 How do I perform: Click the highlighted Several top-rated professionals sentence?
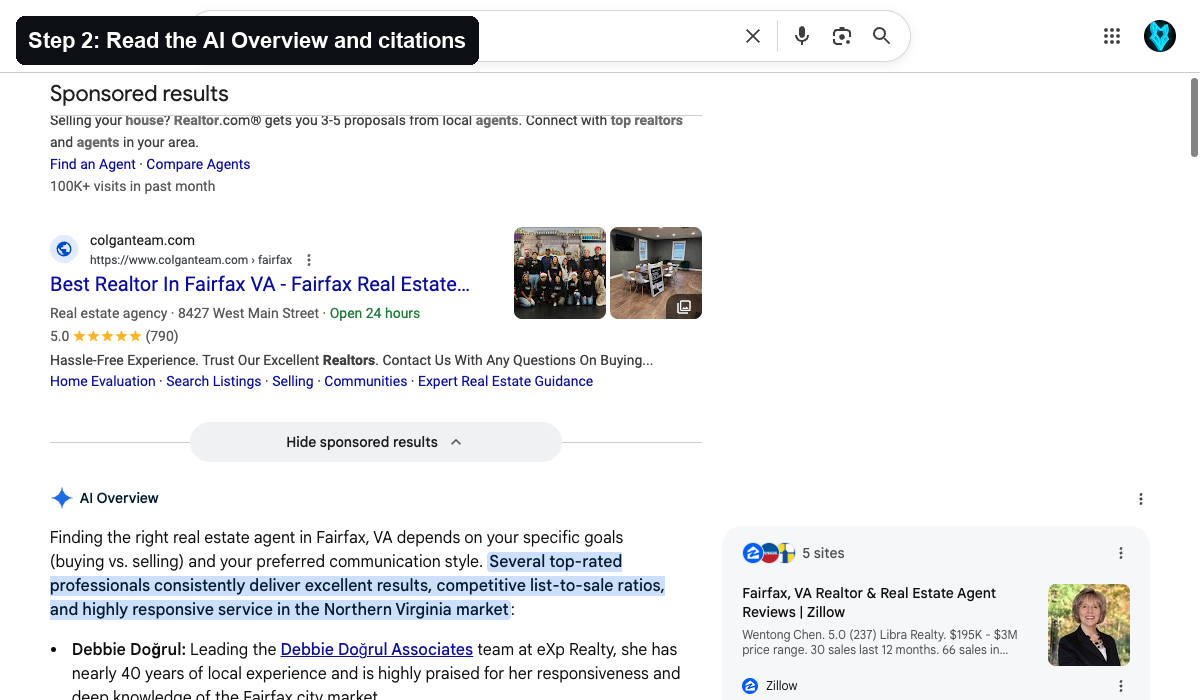pos(357,585)
